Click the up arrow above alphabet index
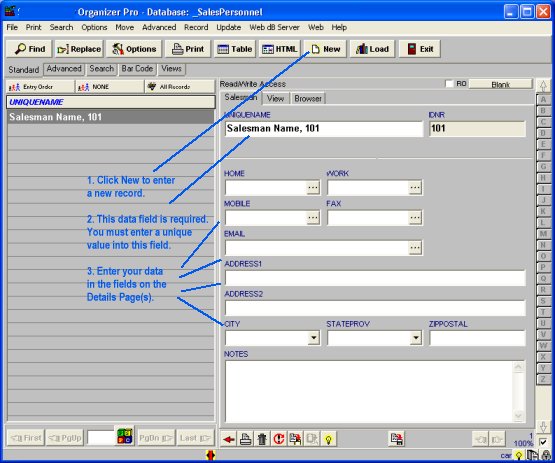This screenshot has height=463, width=555. pos(543,85)
